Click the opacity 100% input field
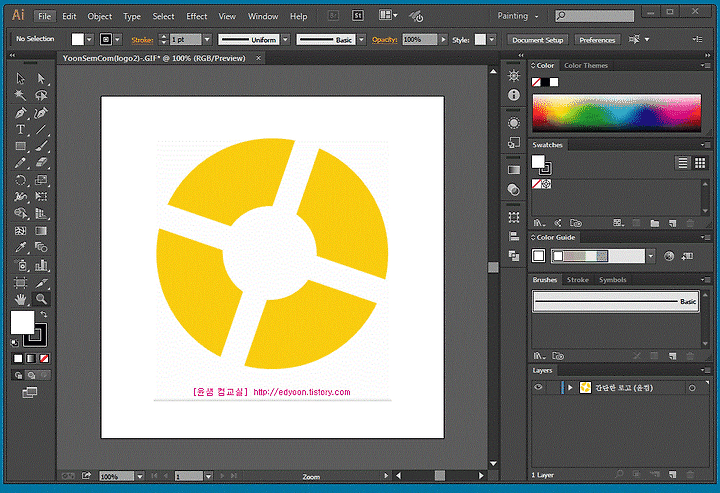The height and width of the screenshot is (493, 720). pyautogui.click(x=420, y=39)
